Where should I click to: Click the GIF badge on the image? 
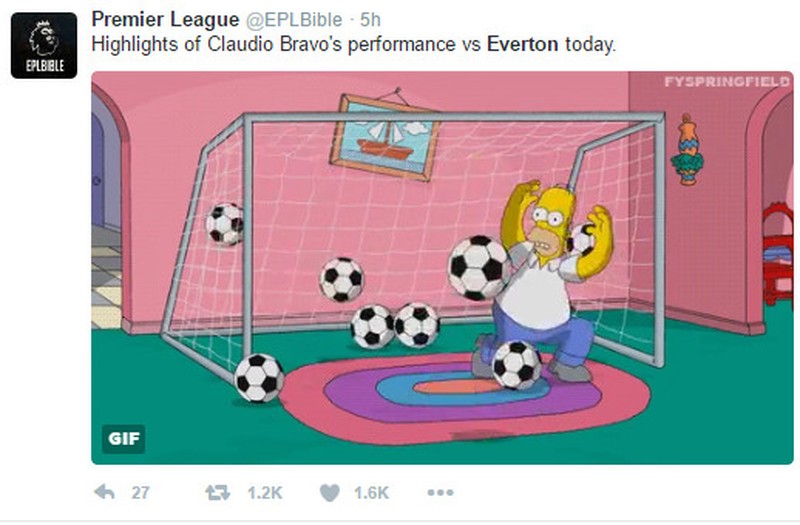(x=124, y=437)
